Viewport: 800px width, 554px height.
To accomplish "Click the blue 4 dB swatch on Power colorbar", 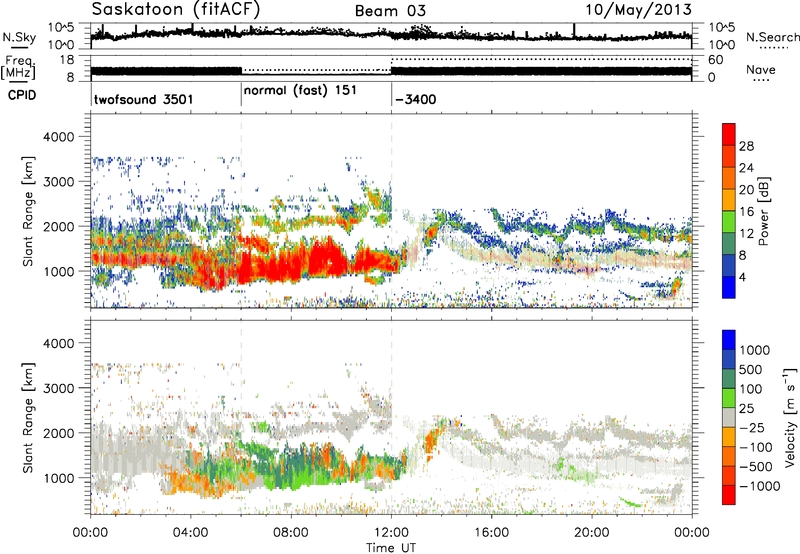I will click(729, 287).
